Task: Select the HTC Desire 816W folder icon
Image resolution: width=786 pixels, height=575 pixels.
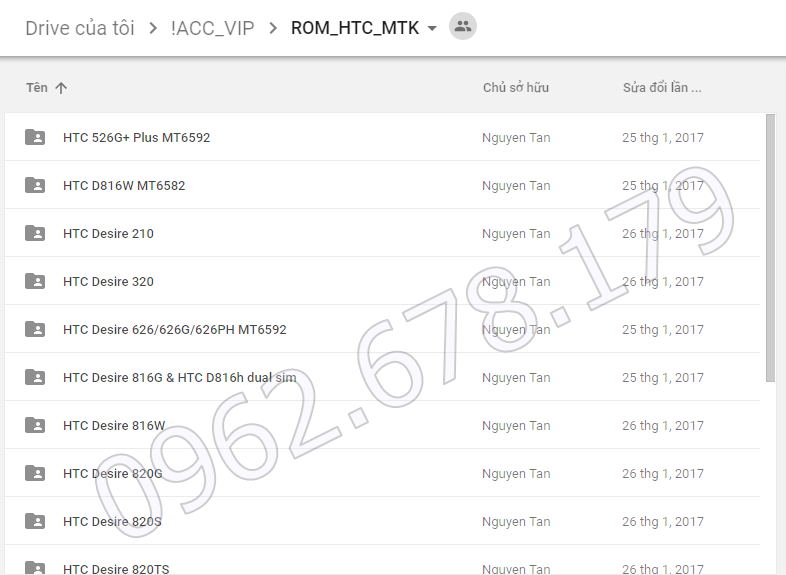Action: (35, 425)
